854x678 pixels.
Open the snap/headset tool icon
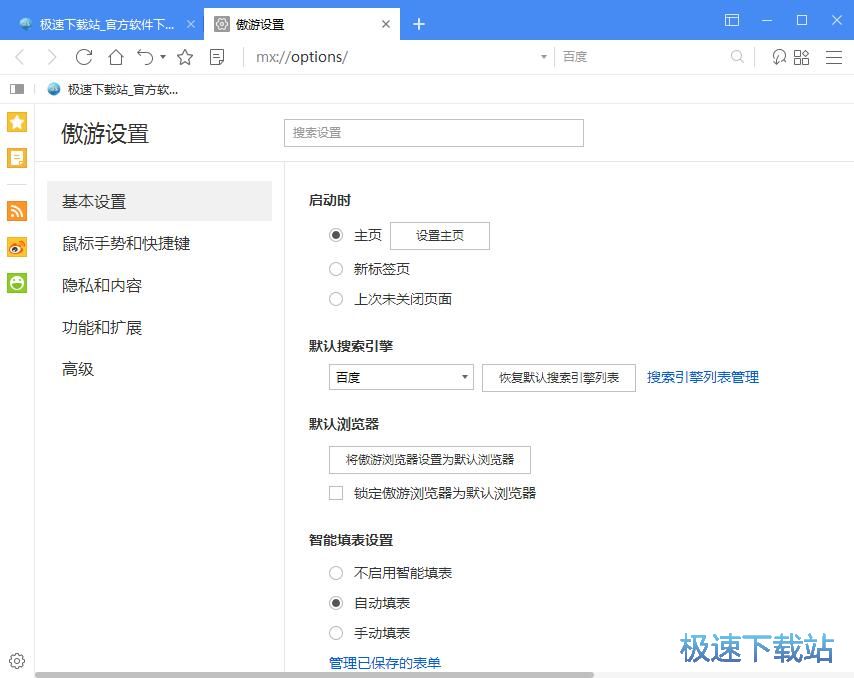point(779,57)
